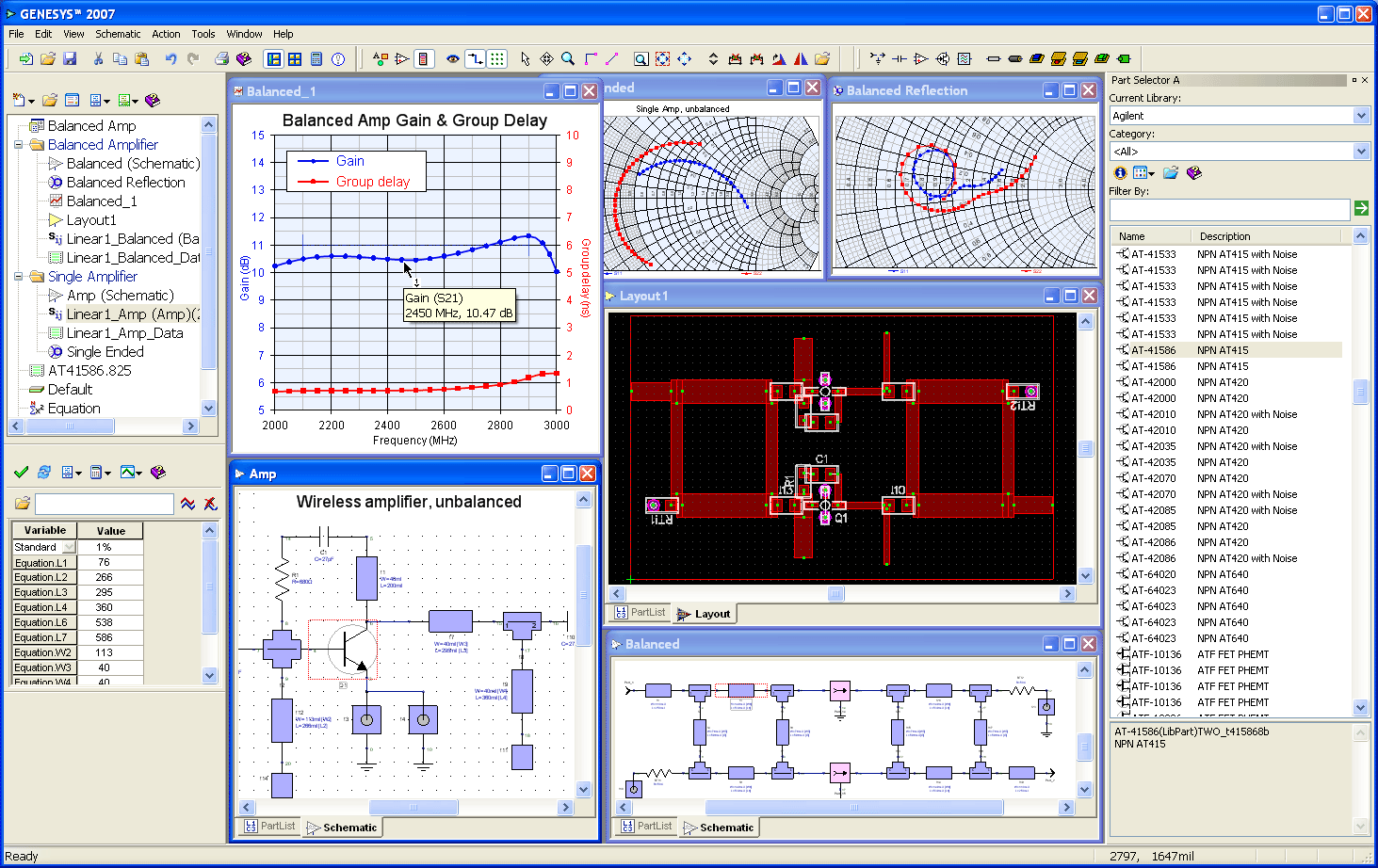Screen dimensions: 1378x868
Task: Click the Save disk icon in toolbar
Action: click(x=70, y=58)
